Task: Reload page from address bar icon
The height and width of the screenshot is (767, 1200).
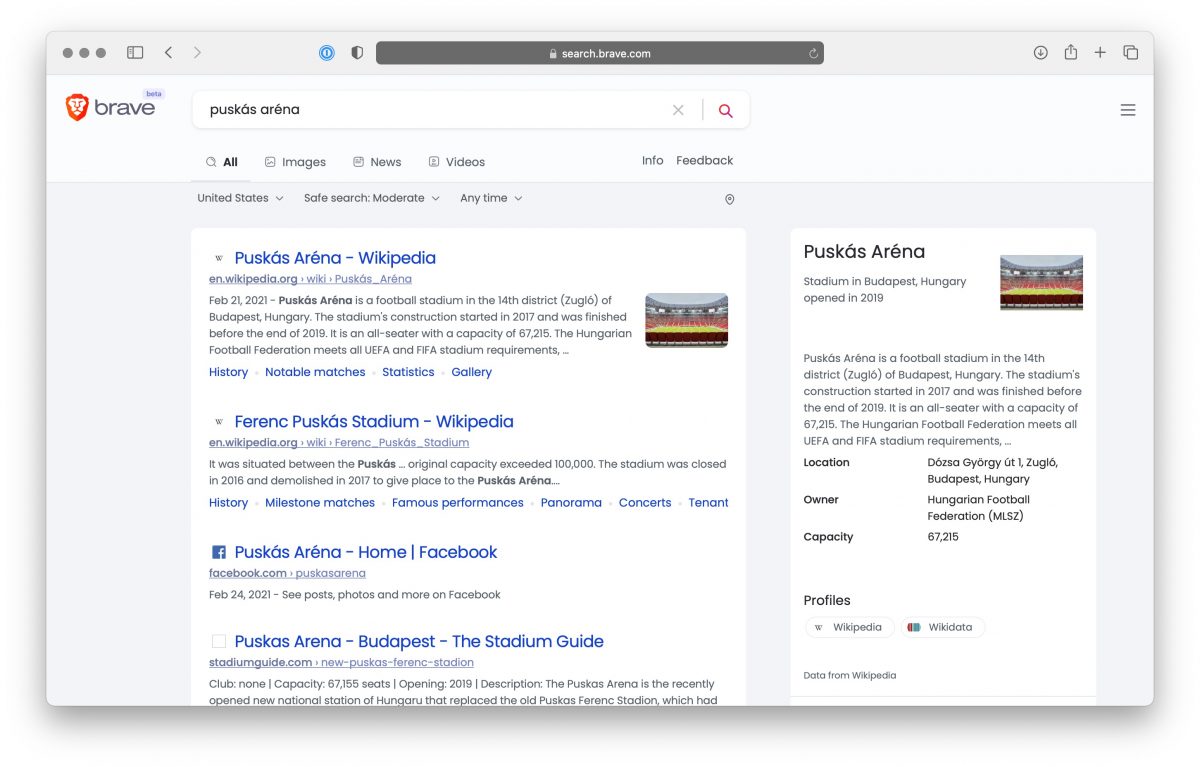Action: pos(813,54)
